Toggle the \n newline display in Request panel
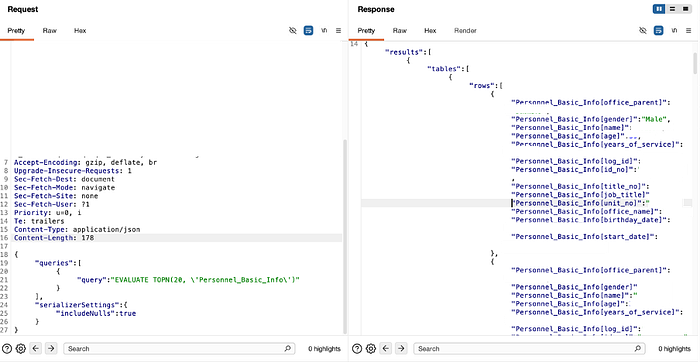 tap(324, 30)
